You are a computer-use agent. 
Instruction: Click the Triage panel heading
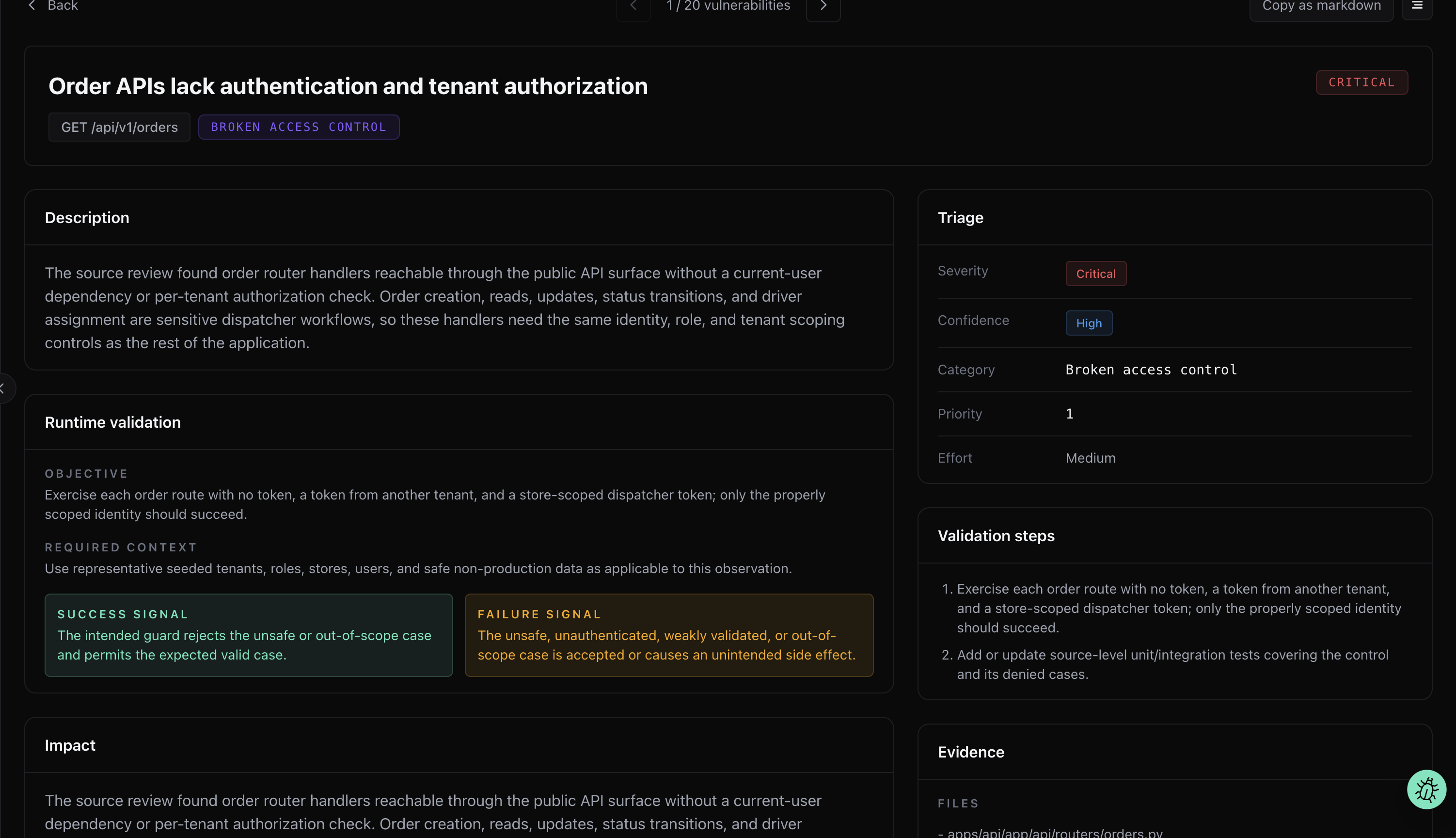(x=960, y=218)
